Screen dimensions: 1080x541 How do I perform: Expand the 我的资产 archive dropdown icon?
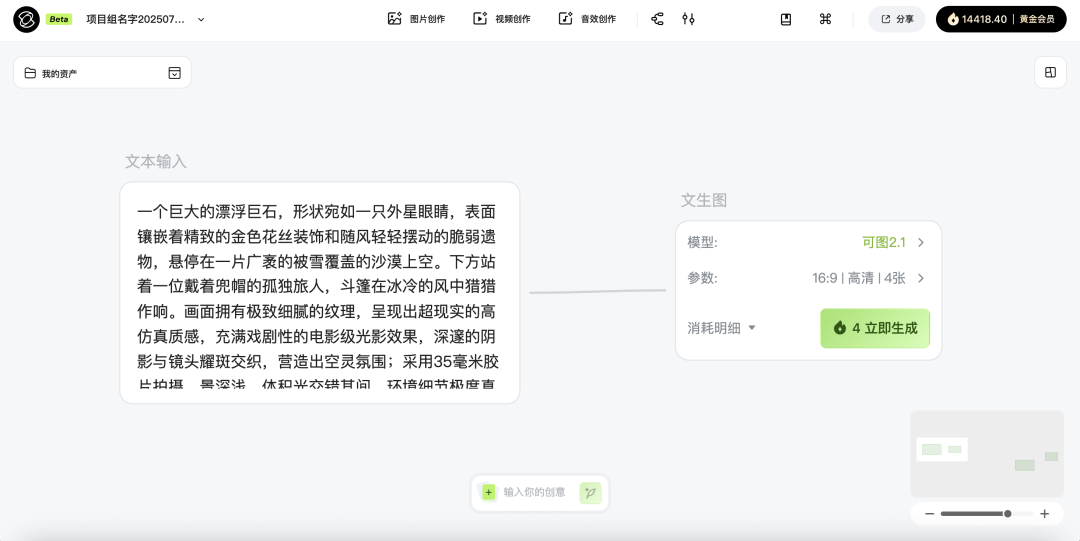pyautogui.click(x=175, y=73)
